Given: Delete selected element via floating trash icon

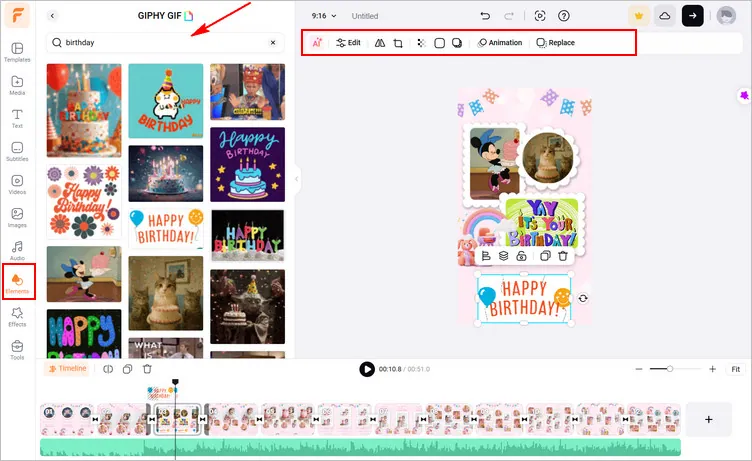Looking at the screenshot, I should pos(563,256).
